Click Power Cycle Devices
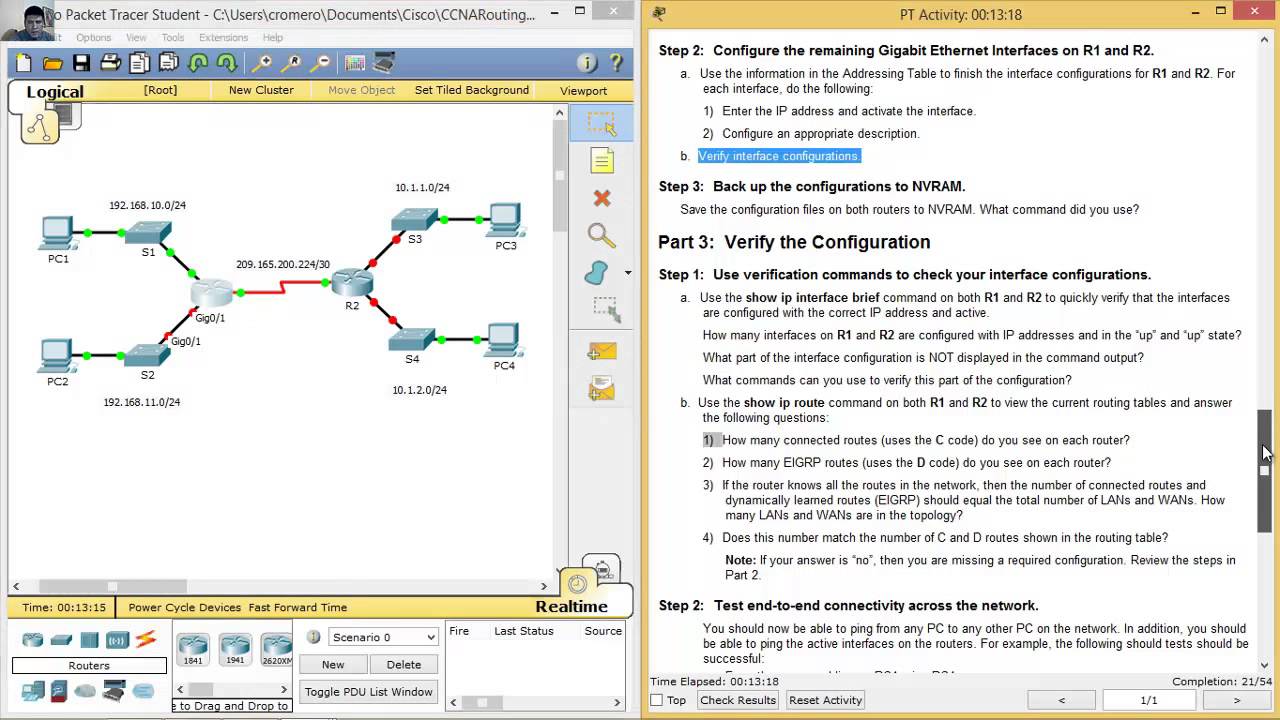The height and width of the screenshot is (720, 1280). pyautogui.click(x=184, y=607)
